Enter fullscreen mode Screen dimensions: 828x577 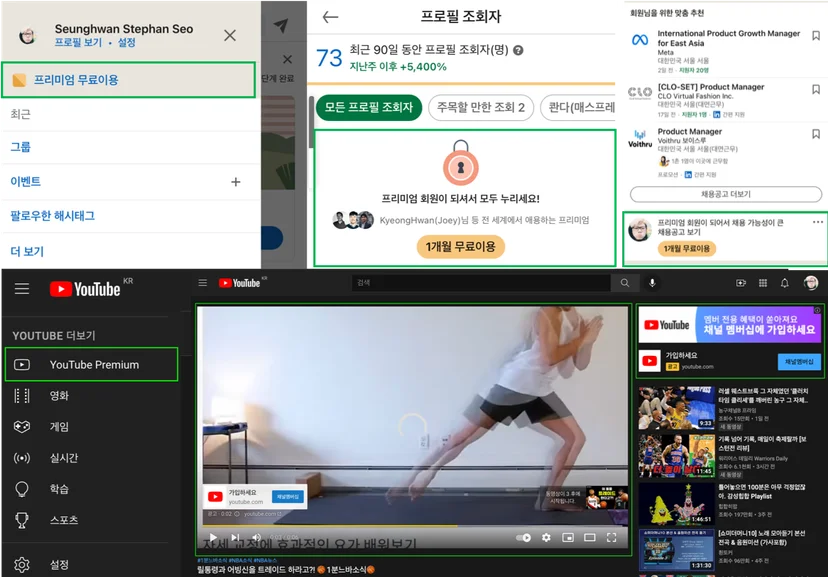click(x=611, y=537)
